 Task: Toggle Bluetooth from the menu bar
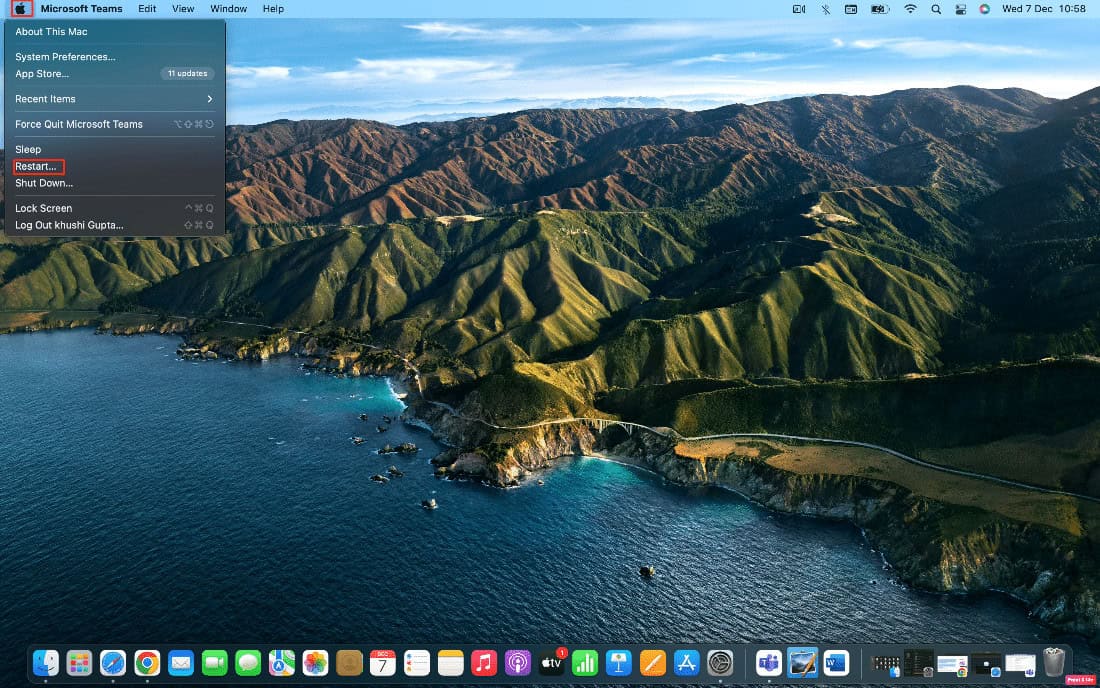pyautogui.click(x=824, y=8)
